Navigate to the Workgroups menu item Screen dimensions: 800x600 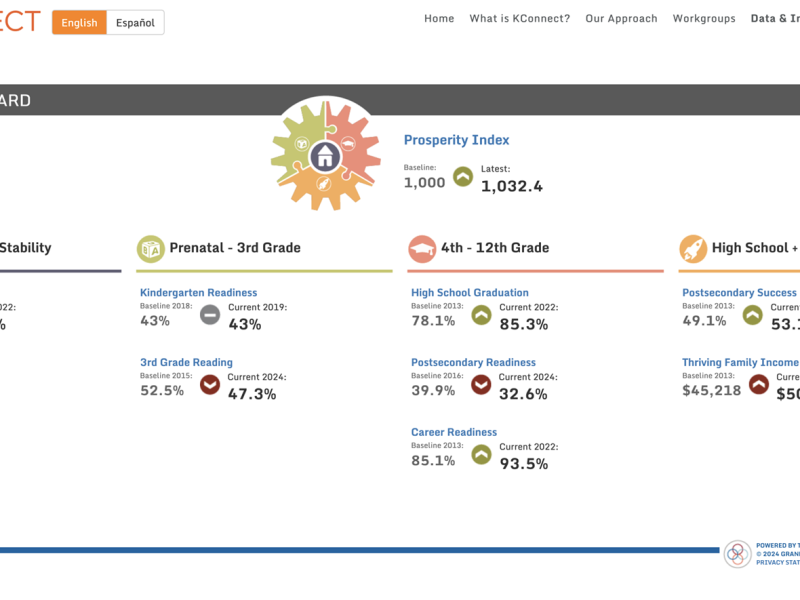[704, 18]
